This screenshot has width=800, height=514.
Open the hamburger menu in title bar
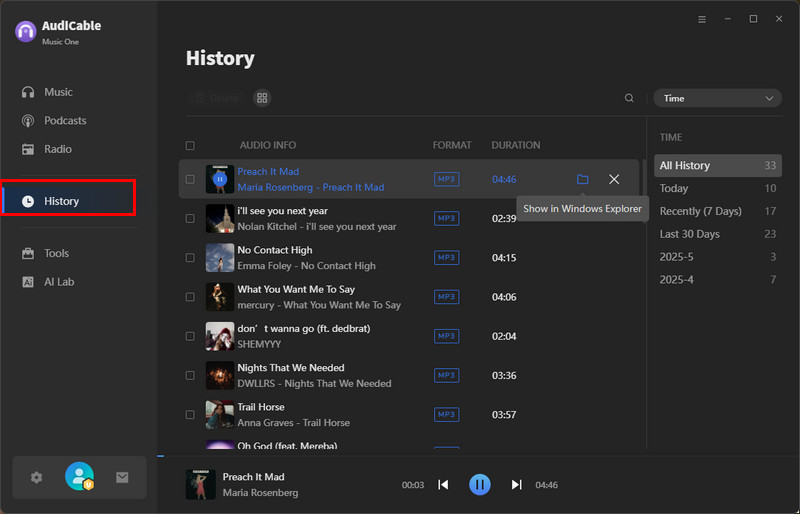702,19
